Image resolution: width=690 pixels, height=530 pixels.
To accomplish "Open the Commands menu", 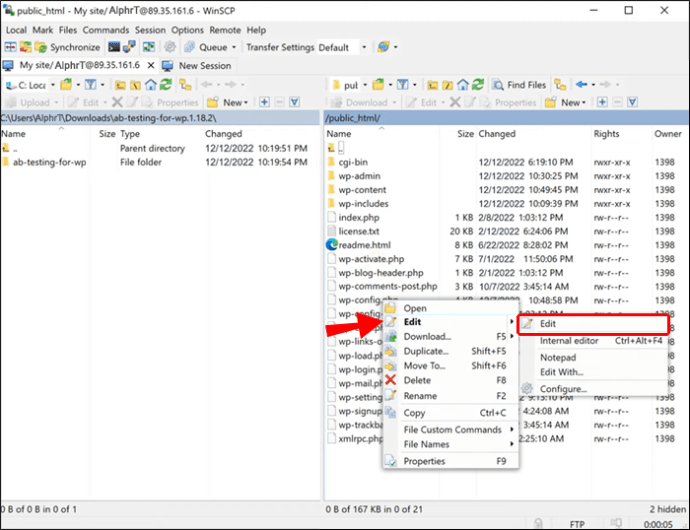I will tap(106, 30).
